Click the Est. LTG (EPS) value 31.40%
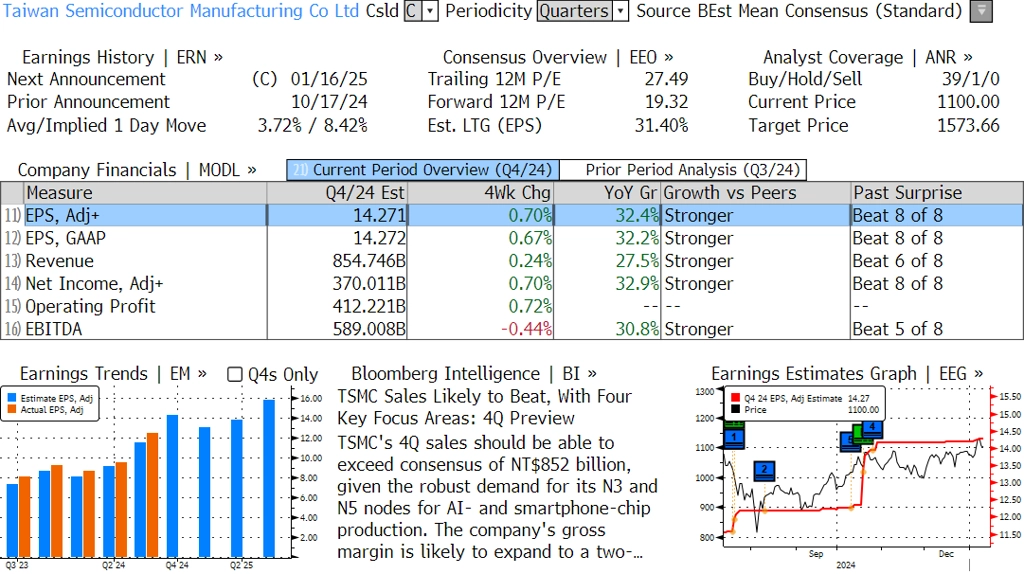 661,125
